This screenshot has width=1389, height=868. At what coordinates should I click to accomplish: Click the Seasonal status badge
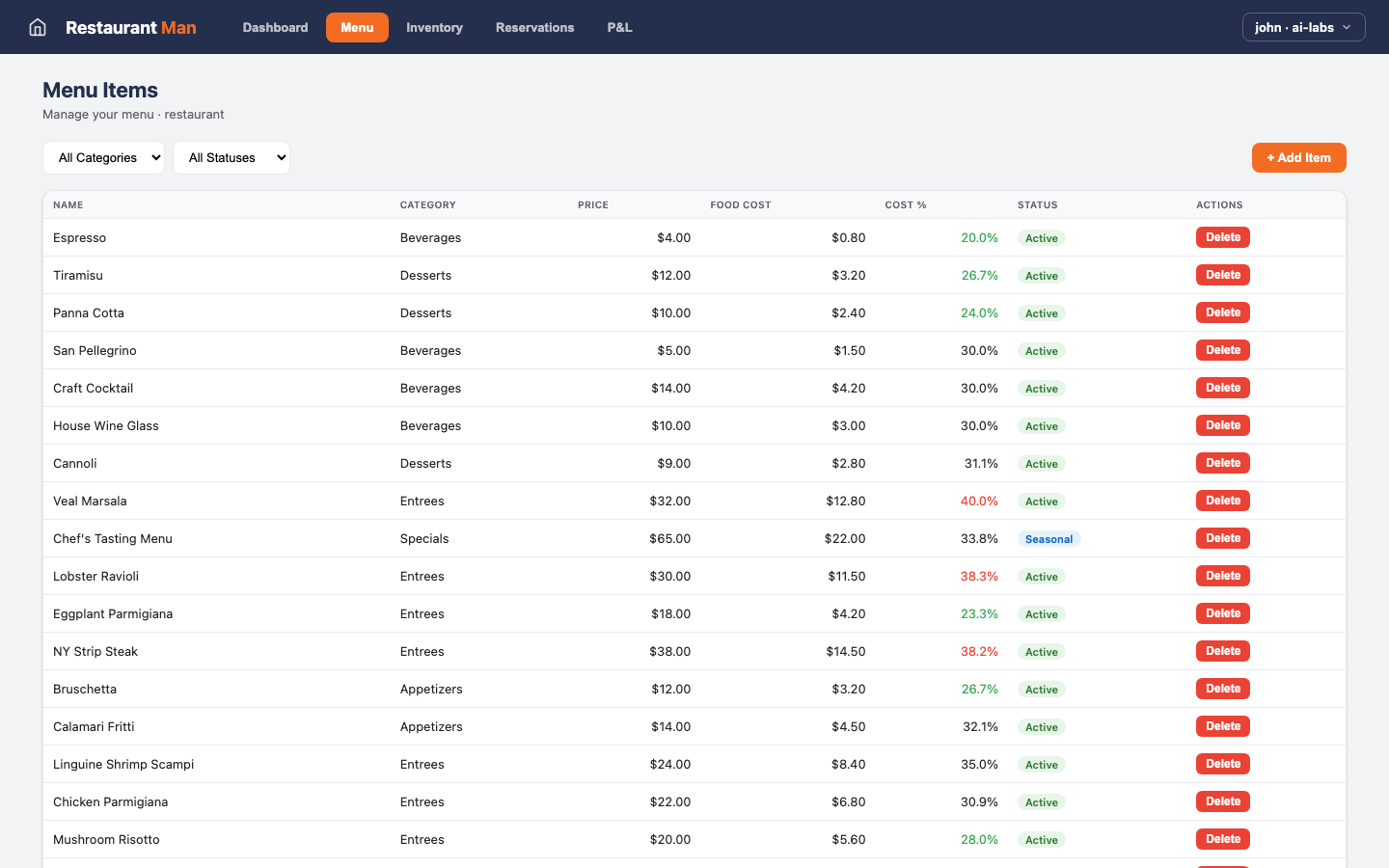click(x=1049, y=538)
